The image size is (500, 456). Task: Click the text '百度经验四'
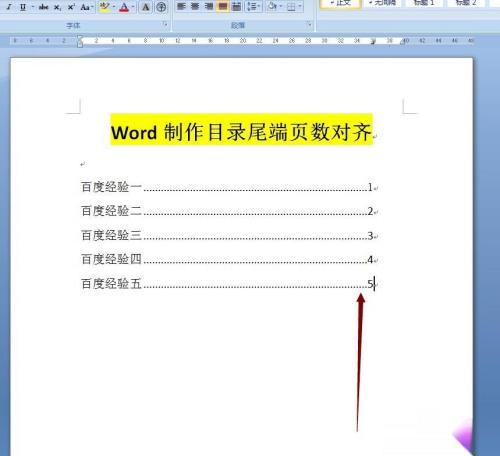111,259
